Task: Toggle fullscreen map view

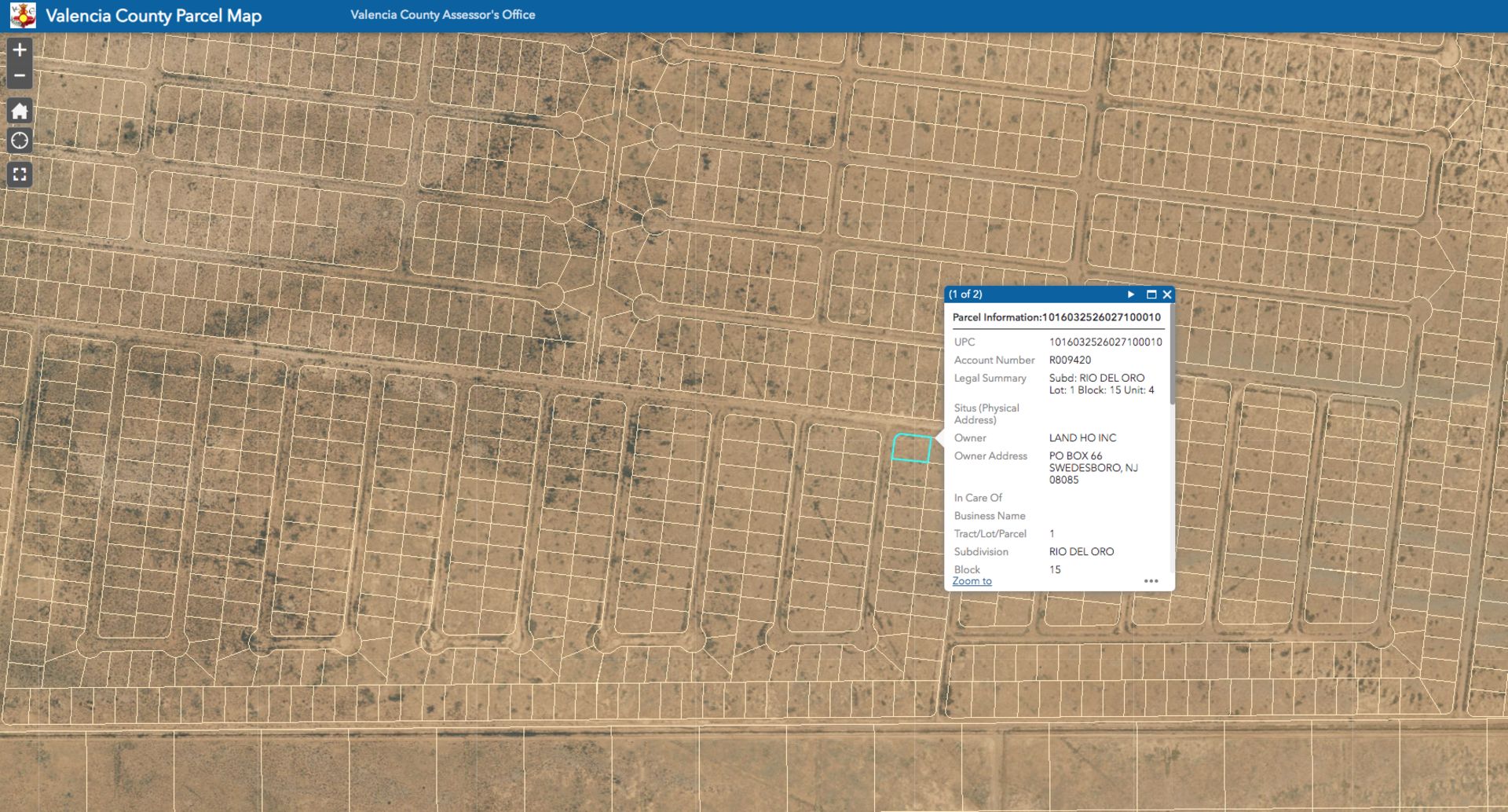Action: tap(20, 174)
